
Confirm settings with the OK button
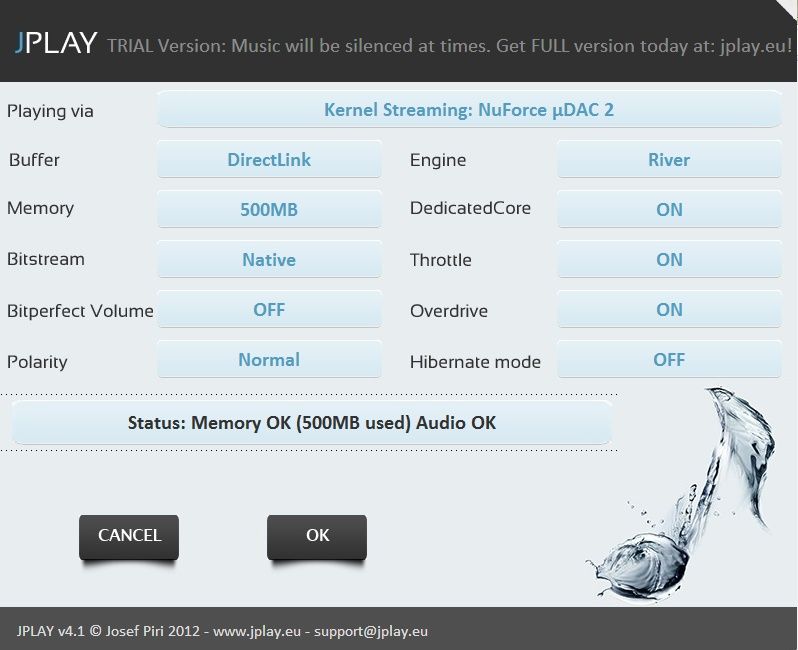[x=317, y=537]
